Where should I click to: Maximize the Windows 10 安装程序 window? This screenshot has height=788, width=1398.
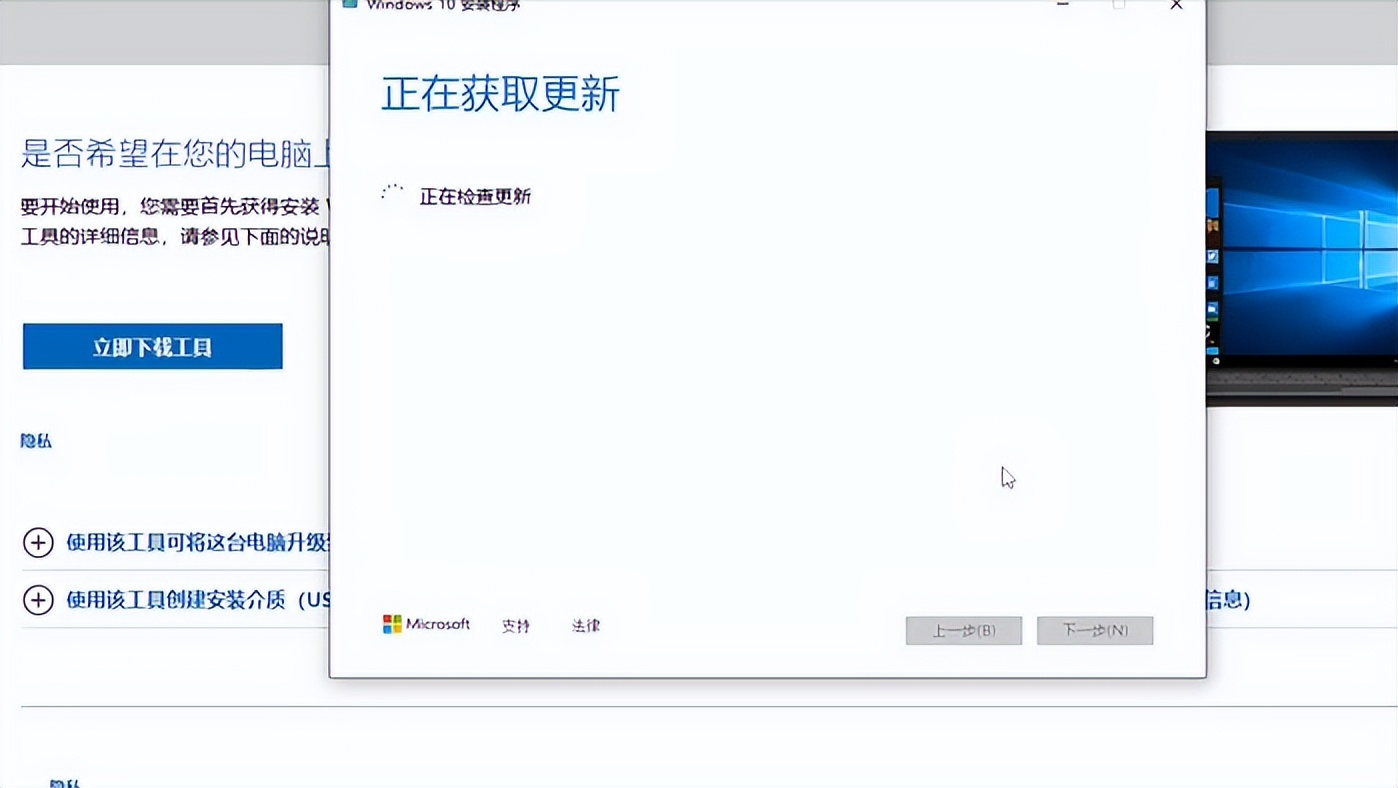[x=1117, y=6]
